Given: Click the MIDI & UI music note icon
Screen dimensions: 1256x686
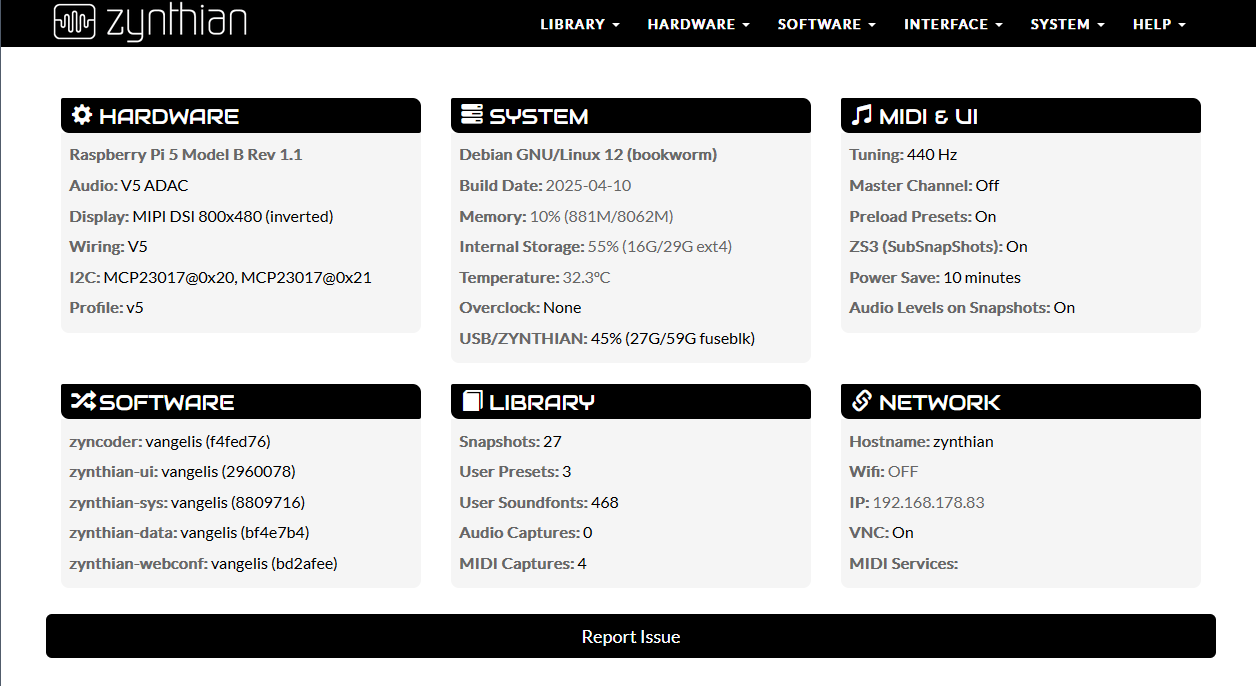Looking at the screenshot, I should (861, 115).
